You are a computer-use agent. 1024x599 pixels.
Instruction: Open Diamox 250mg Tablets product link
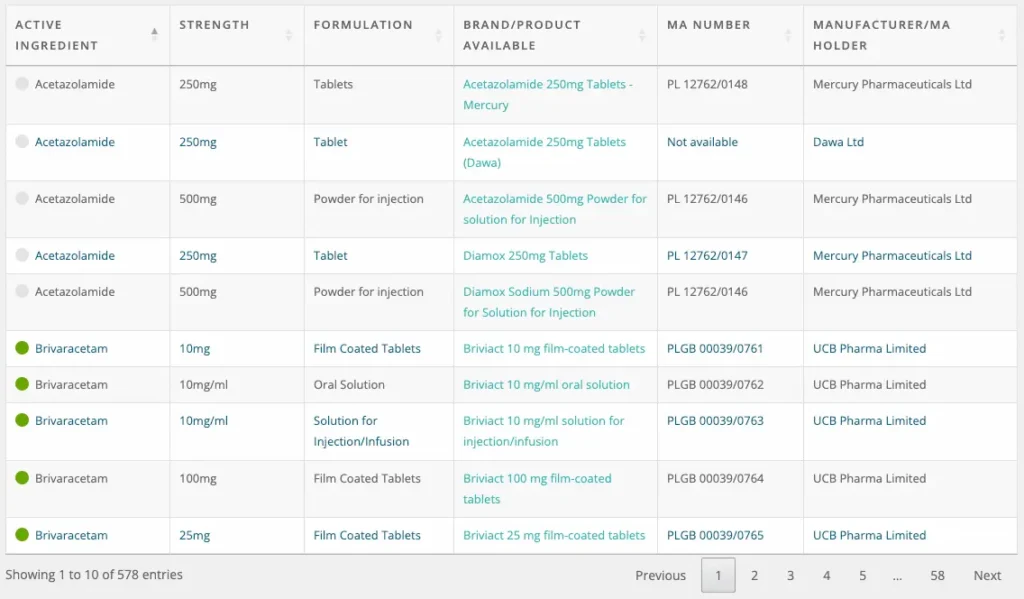[x=525, y=256]
